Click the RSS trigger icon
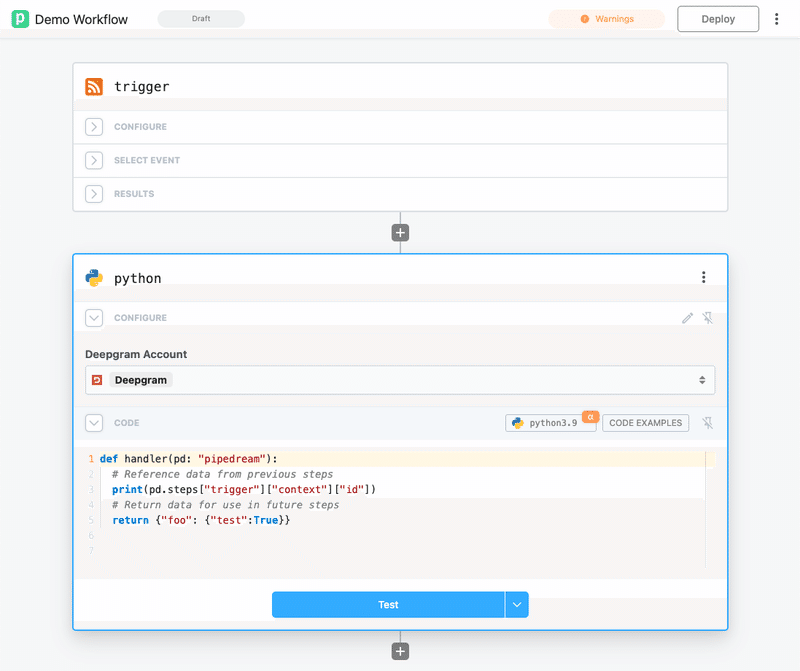This screenshot has width=800, height=671. 94,86
